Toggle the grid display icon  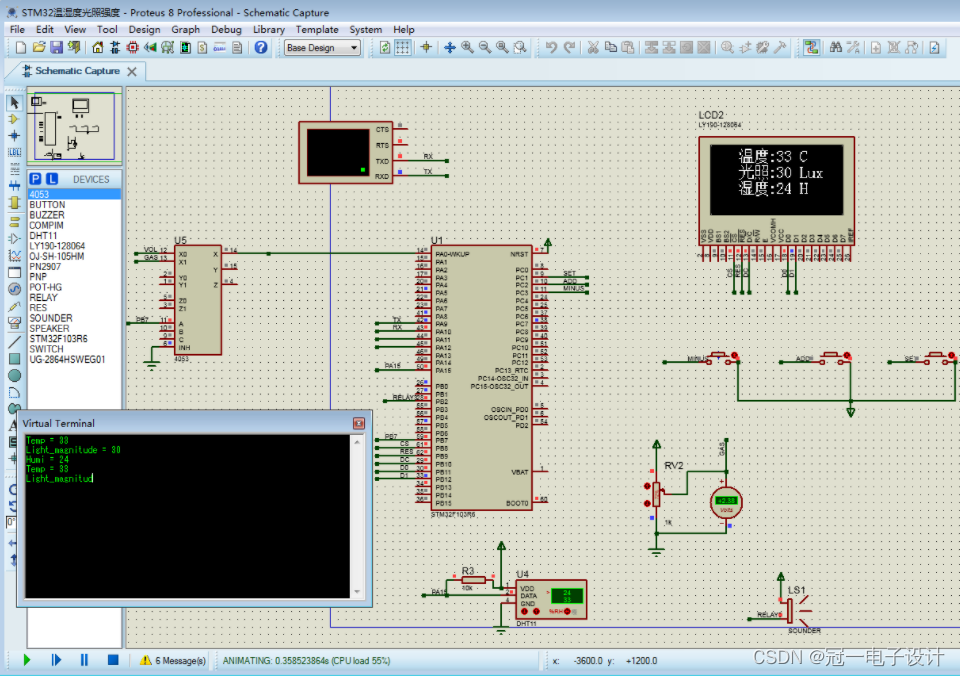[402, 47]
